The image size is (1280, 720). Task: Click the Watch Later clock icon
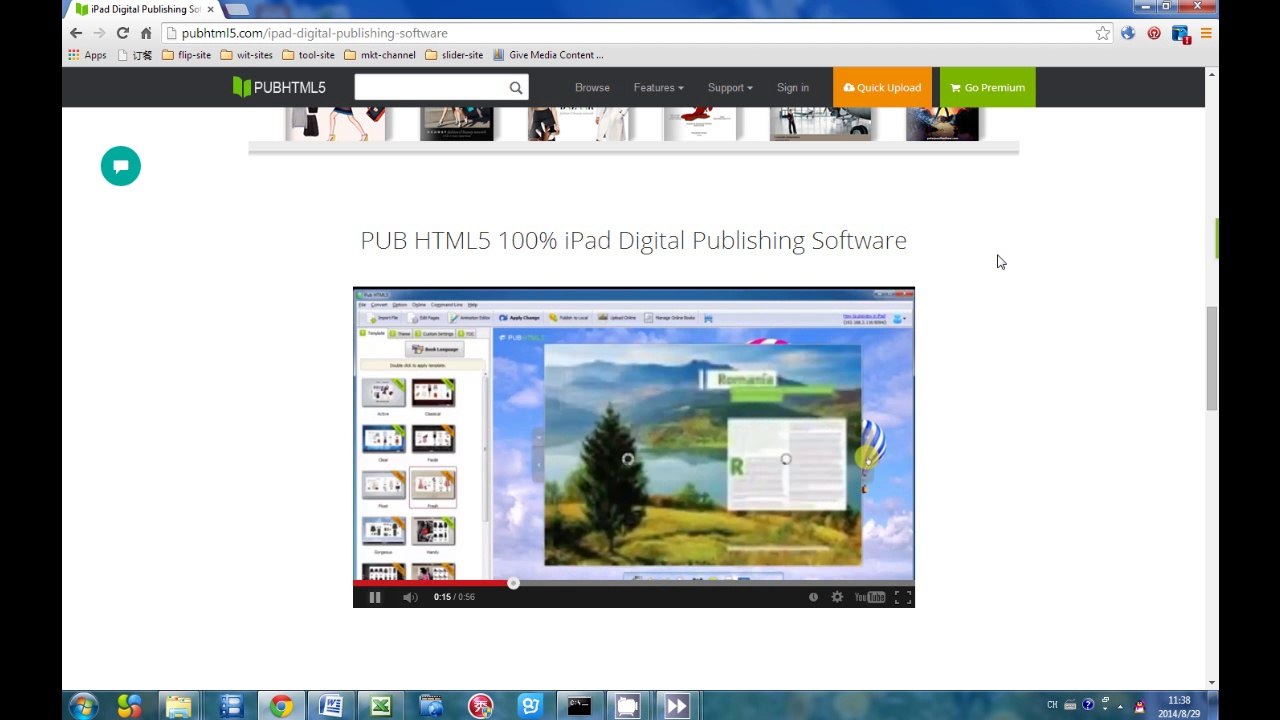click(x=813, y=597)
